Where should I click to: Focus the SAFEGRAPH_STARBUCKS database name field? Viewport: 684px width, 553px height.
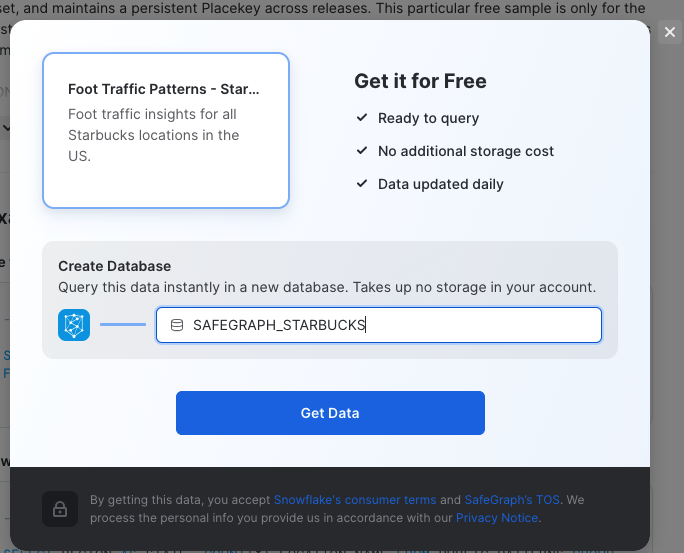[390, 325]
